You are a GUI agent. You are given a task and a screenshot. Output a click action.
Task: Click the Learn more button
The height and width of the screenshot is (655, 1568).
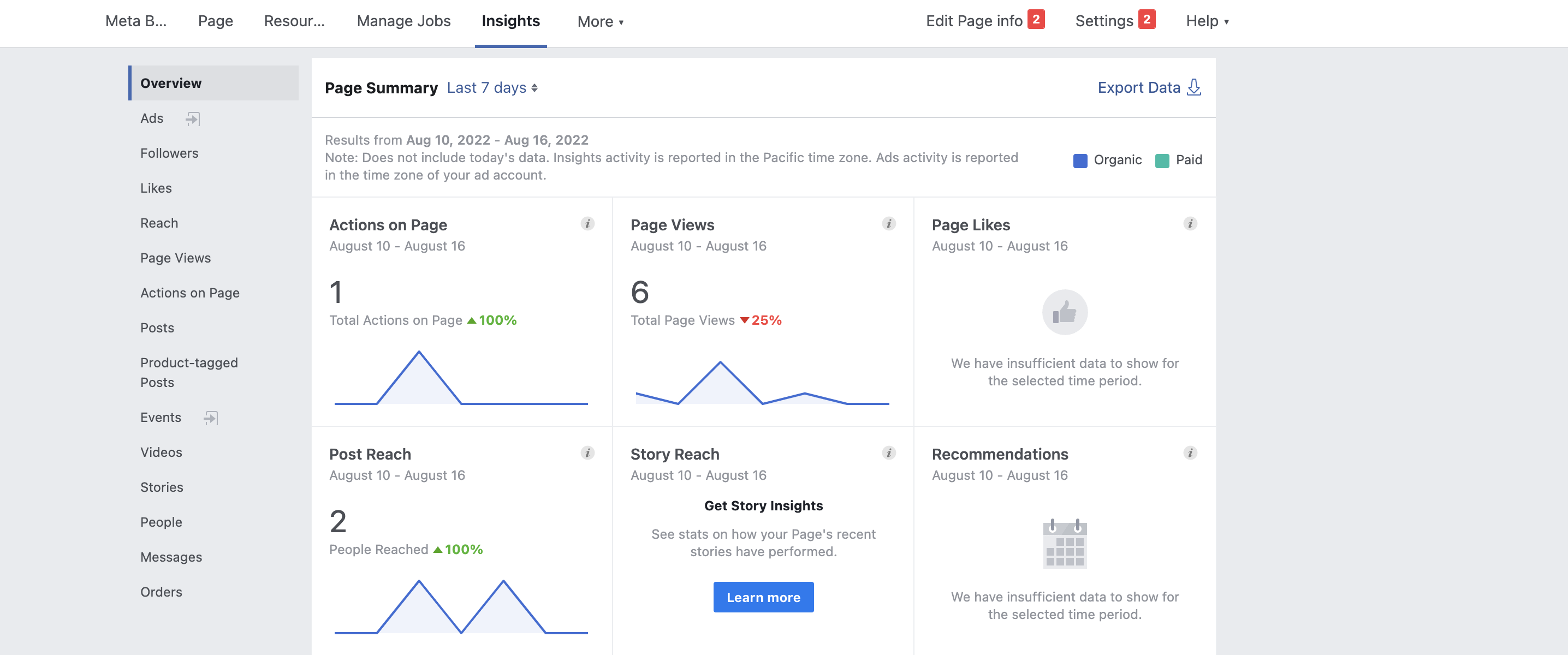coord(763,597)
